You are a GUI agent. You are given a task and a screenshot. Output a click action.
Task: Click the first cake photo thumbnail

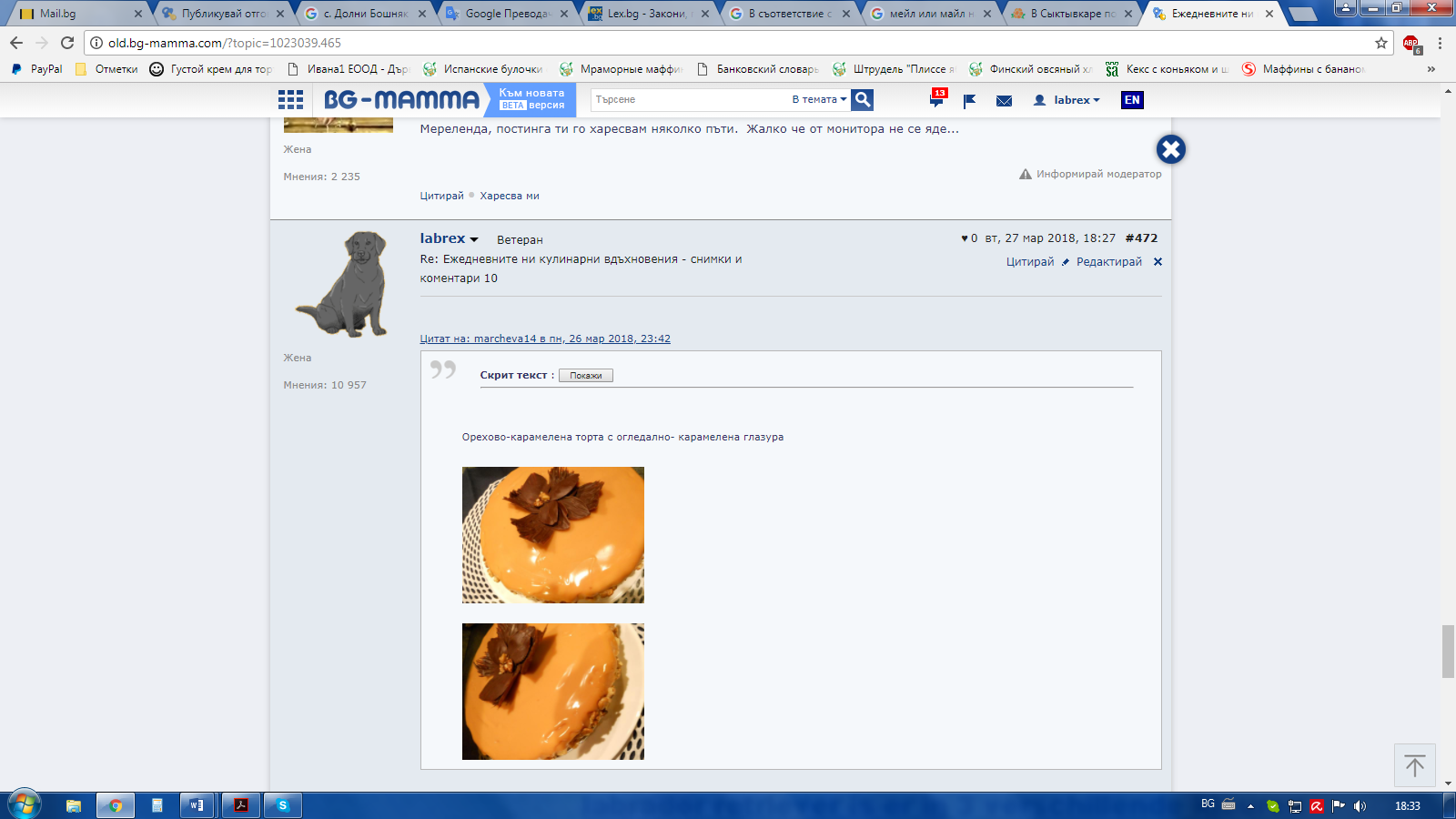click(x=552, y=535)
